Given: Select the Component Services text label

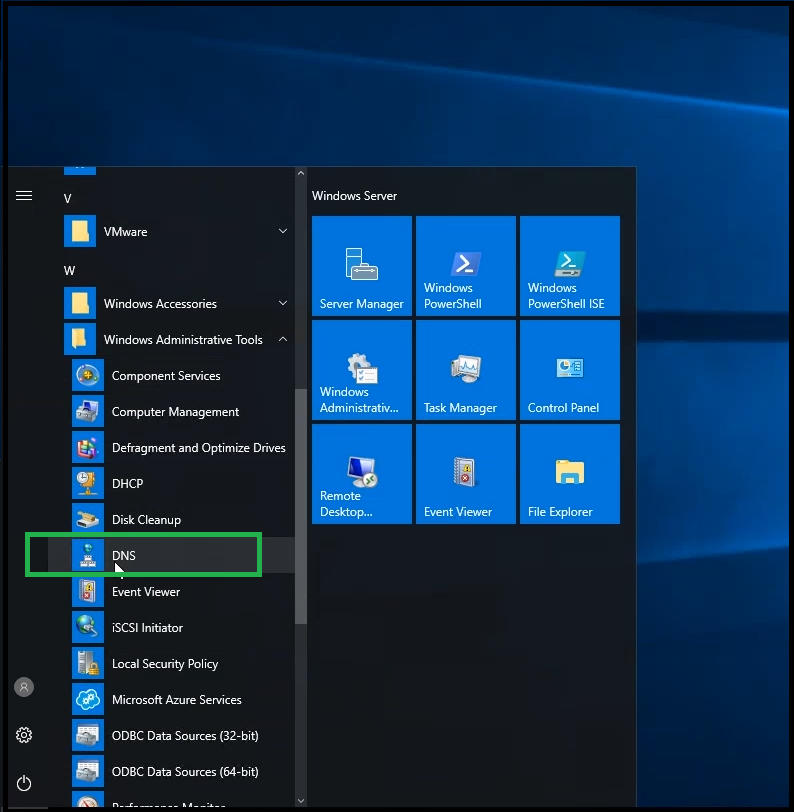Looking at the screenshot, I should pyautogui.click(x=166, y=376).
